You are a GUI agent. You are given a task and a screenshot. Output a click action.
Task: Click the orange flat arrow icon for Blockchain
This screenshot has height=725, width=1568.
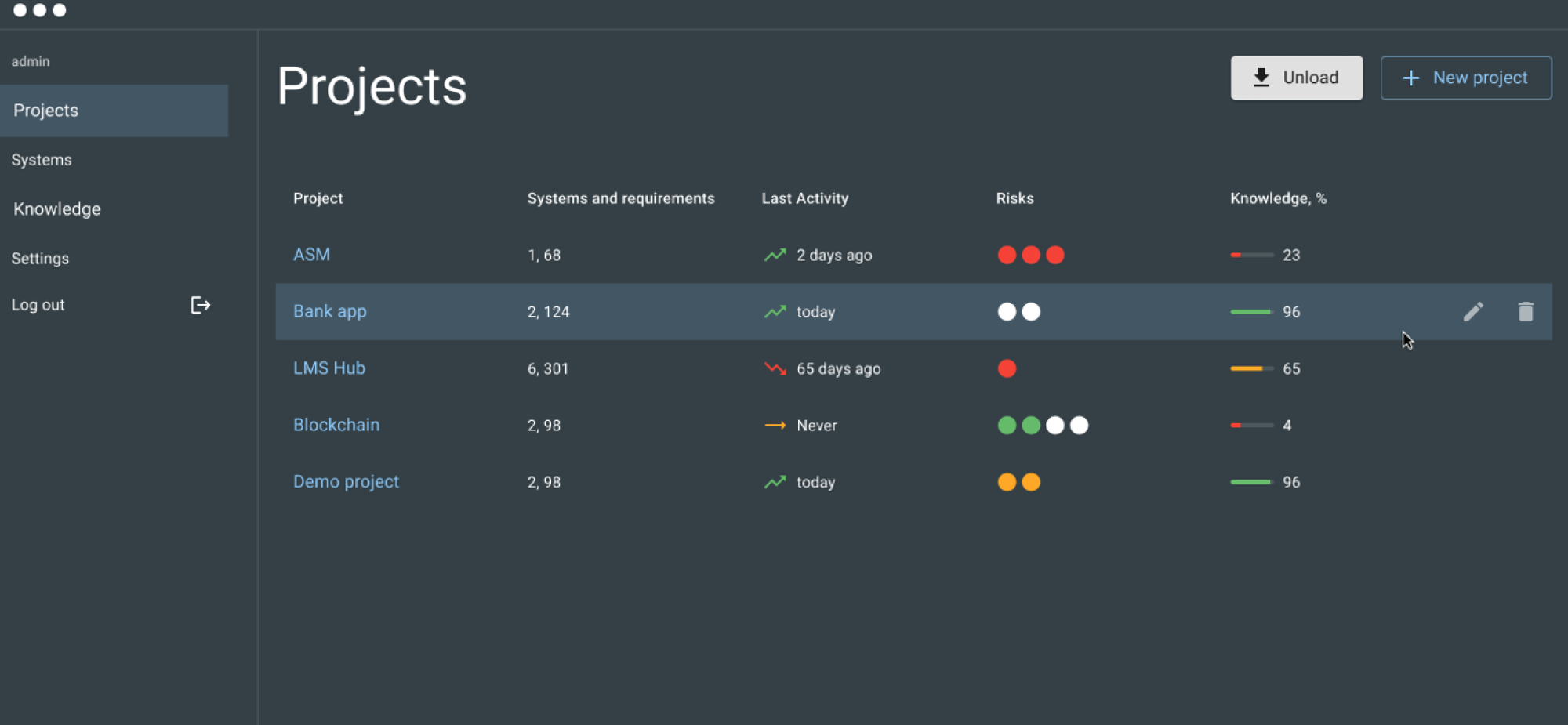point(775,426)
